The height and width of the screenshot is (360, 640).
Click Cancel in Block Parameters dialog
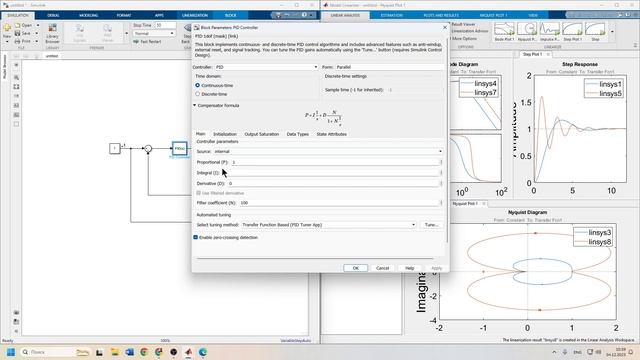[382, 268]
